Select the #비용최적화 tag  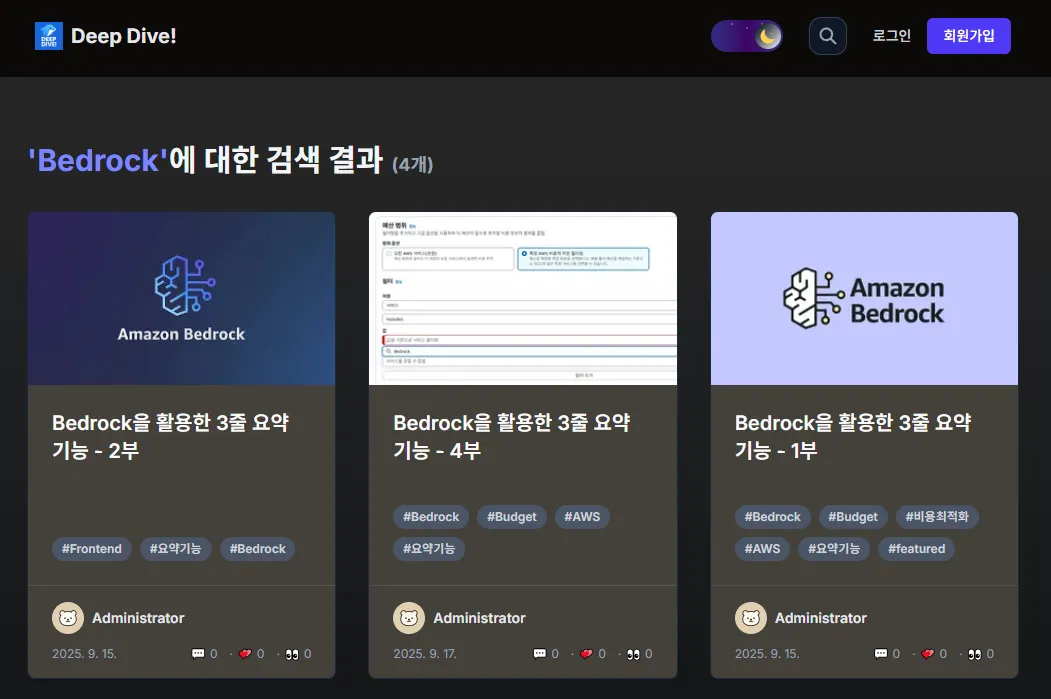pyautogui.click(x=937, y=517)
